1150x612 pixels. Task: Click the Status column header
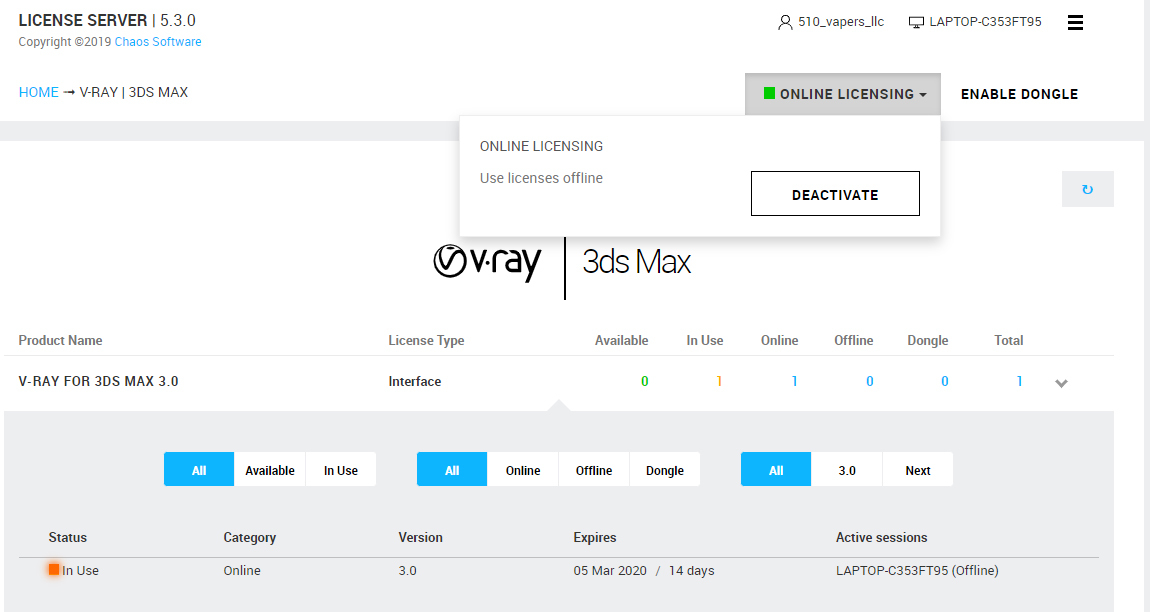click(x=67, y=537)
